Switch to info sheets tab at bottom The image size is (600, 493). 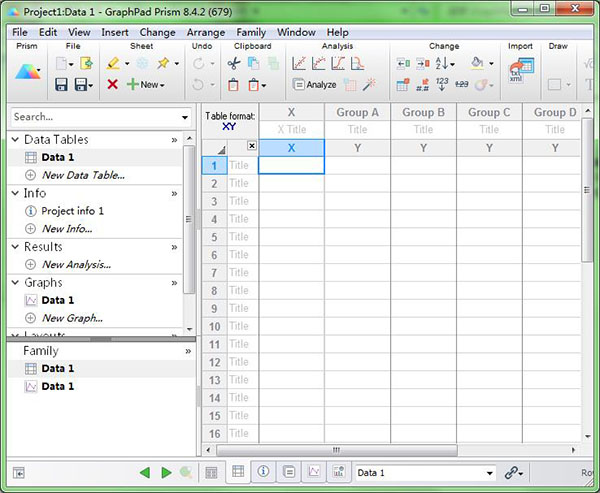coord(263,471)
